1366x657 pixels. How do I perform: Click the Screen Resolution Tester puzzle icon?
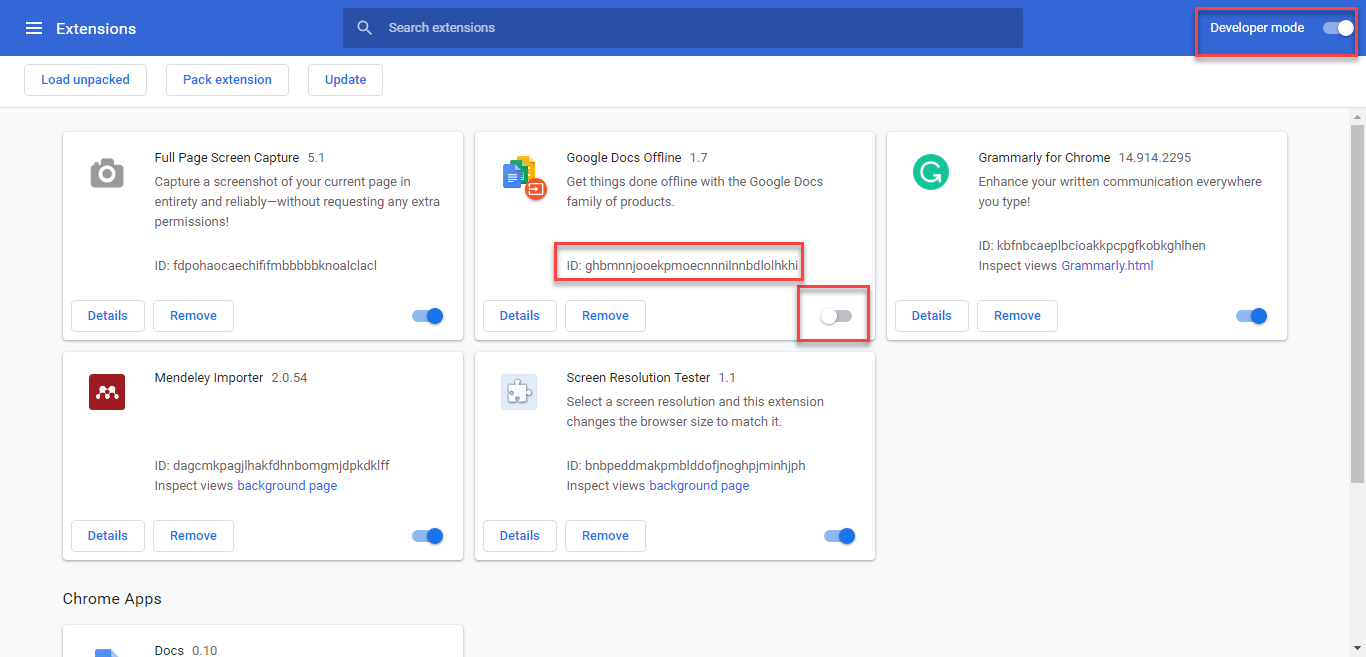click(x=519, y=392)
